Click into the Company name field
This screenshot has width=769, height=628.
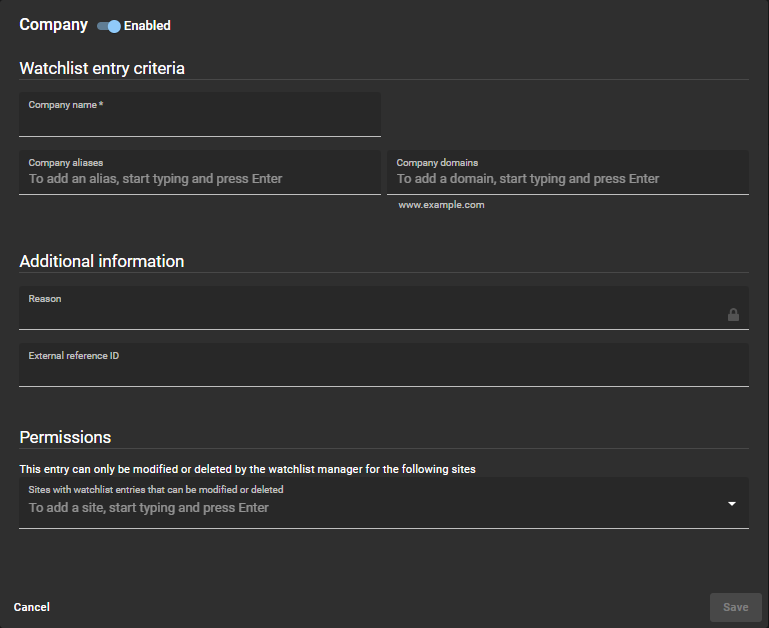(x=199, y=121)
